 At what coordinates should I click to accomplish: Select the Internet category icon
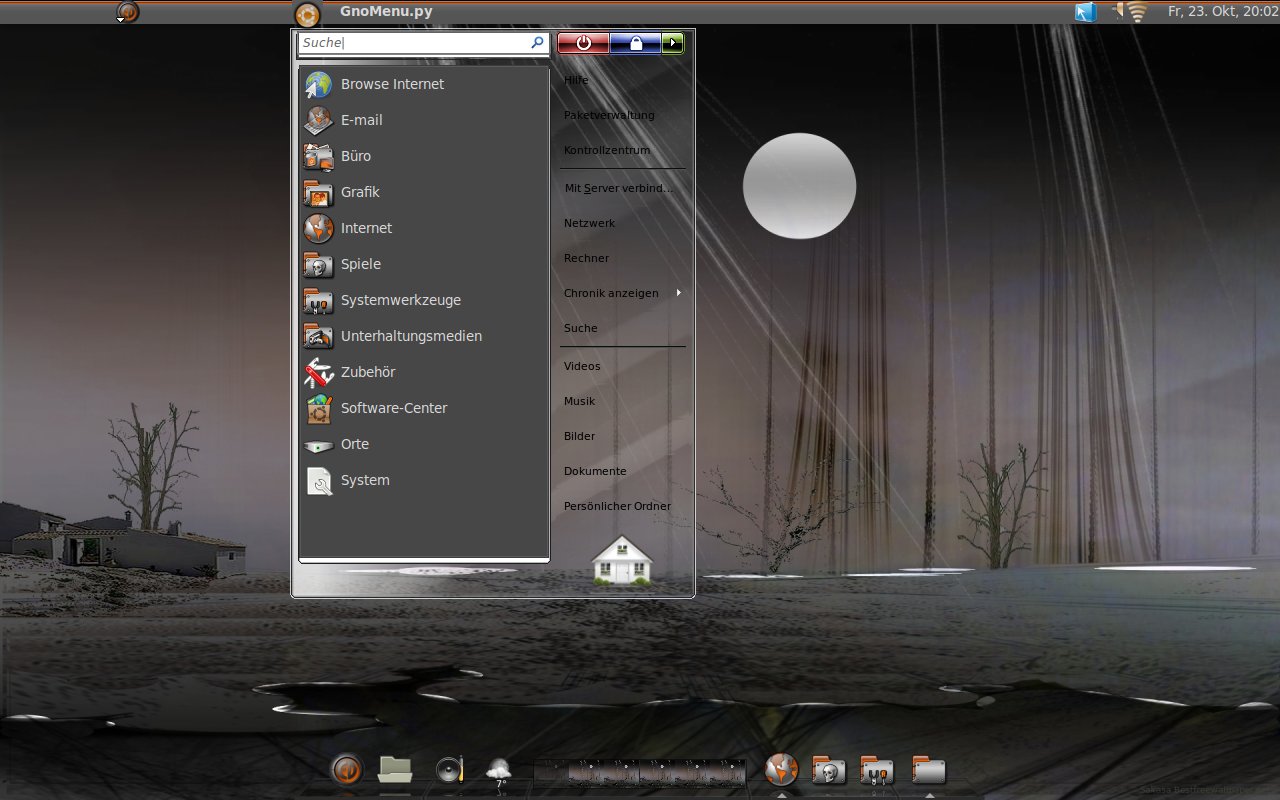pyautogui.click(x=318, y=228)
